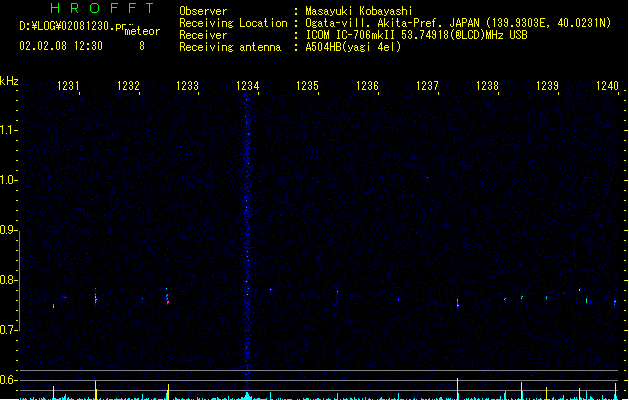Click the Receiving Location label
Image resolution: width=629 pixels, height=400 pixels.
(233, 23)
